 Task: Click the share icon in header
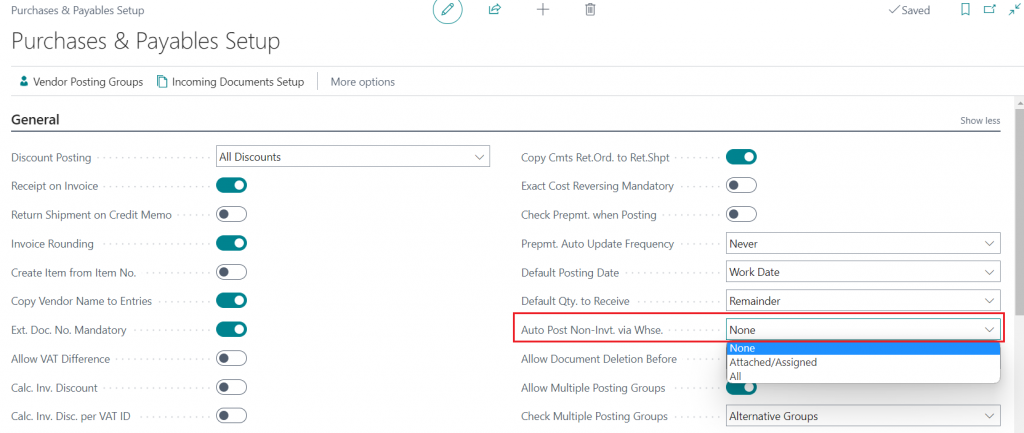(x=494, y=10)
